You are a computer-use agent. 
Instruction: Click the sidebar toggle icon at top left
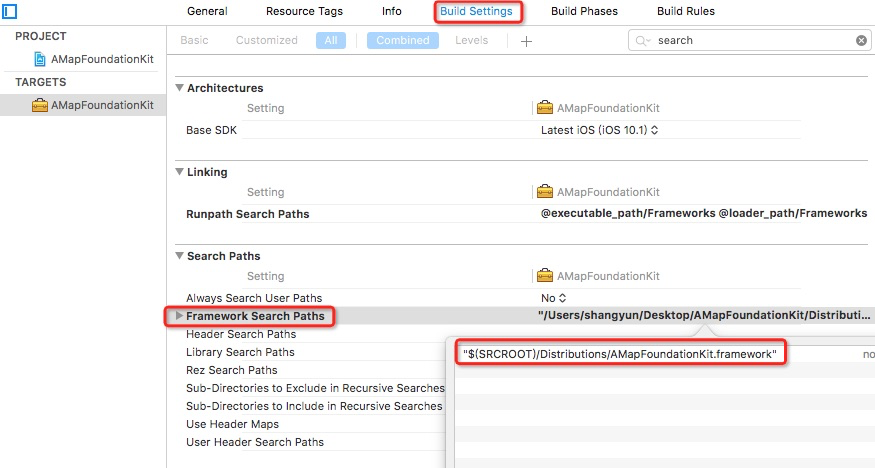pos(10,12)
